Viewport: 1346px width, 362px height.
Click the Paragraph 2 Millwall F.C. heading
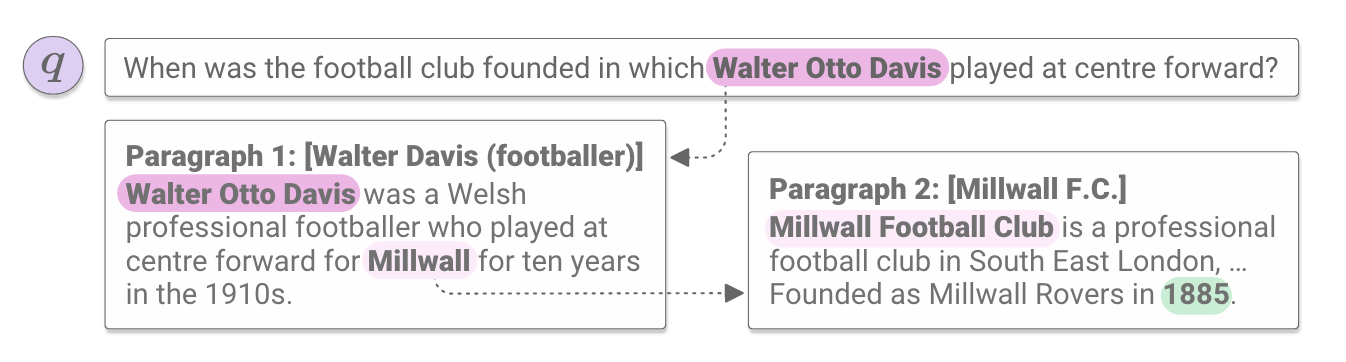(948, 189)
